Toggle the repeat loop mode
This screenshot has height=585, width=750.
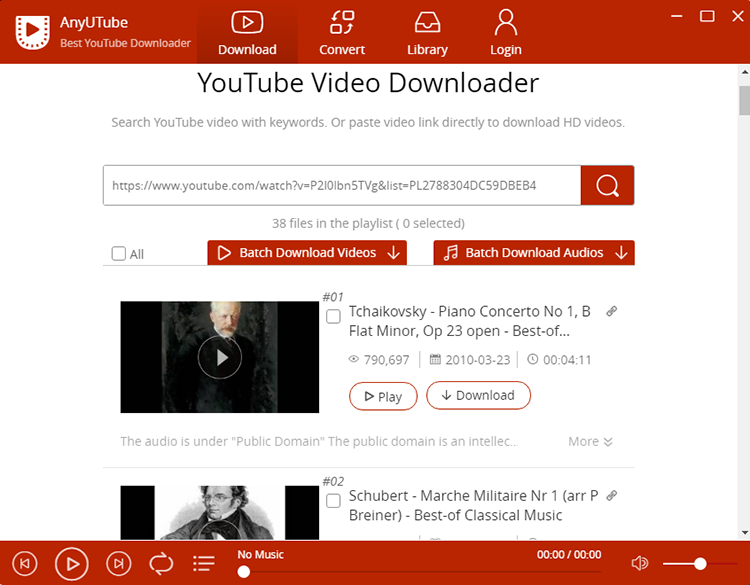click(x=161, y=563)
